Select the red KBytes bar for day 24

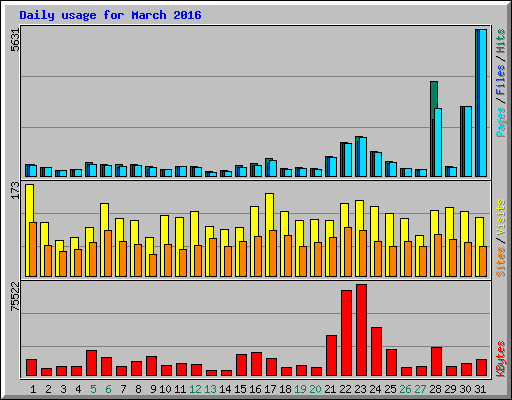(376, 352)
